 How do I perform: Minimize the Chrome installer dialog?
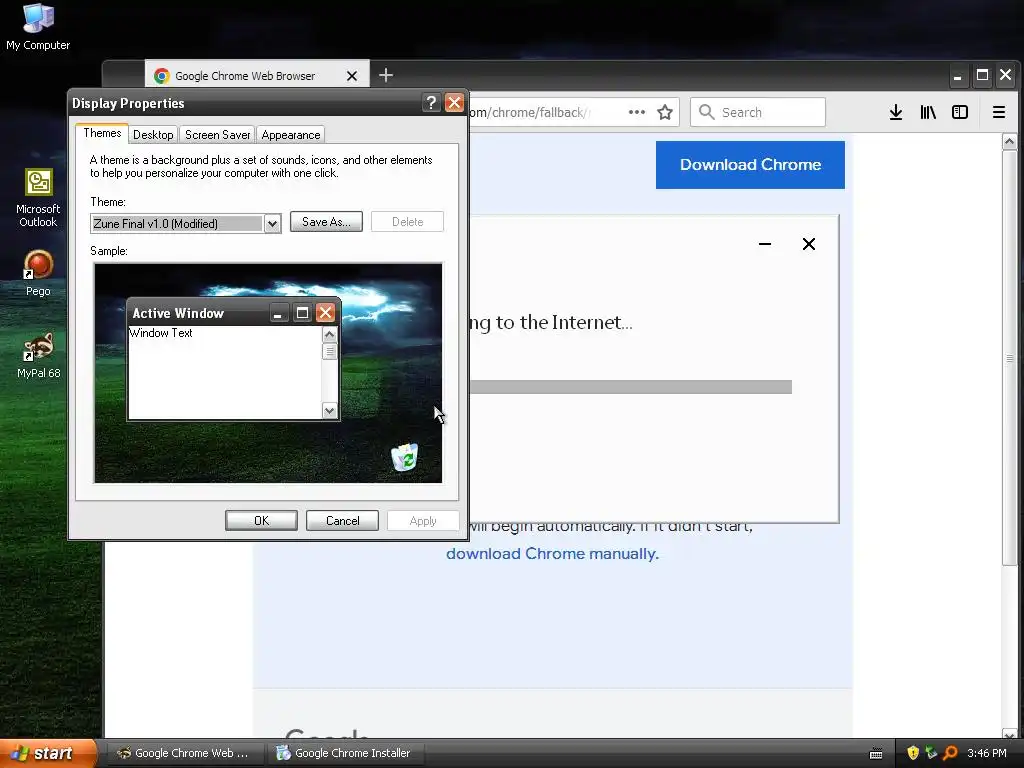point(765,244)
